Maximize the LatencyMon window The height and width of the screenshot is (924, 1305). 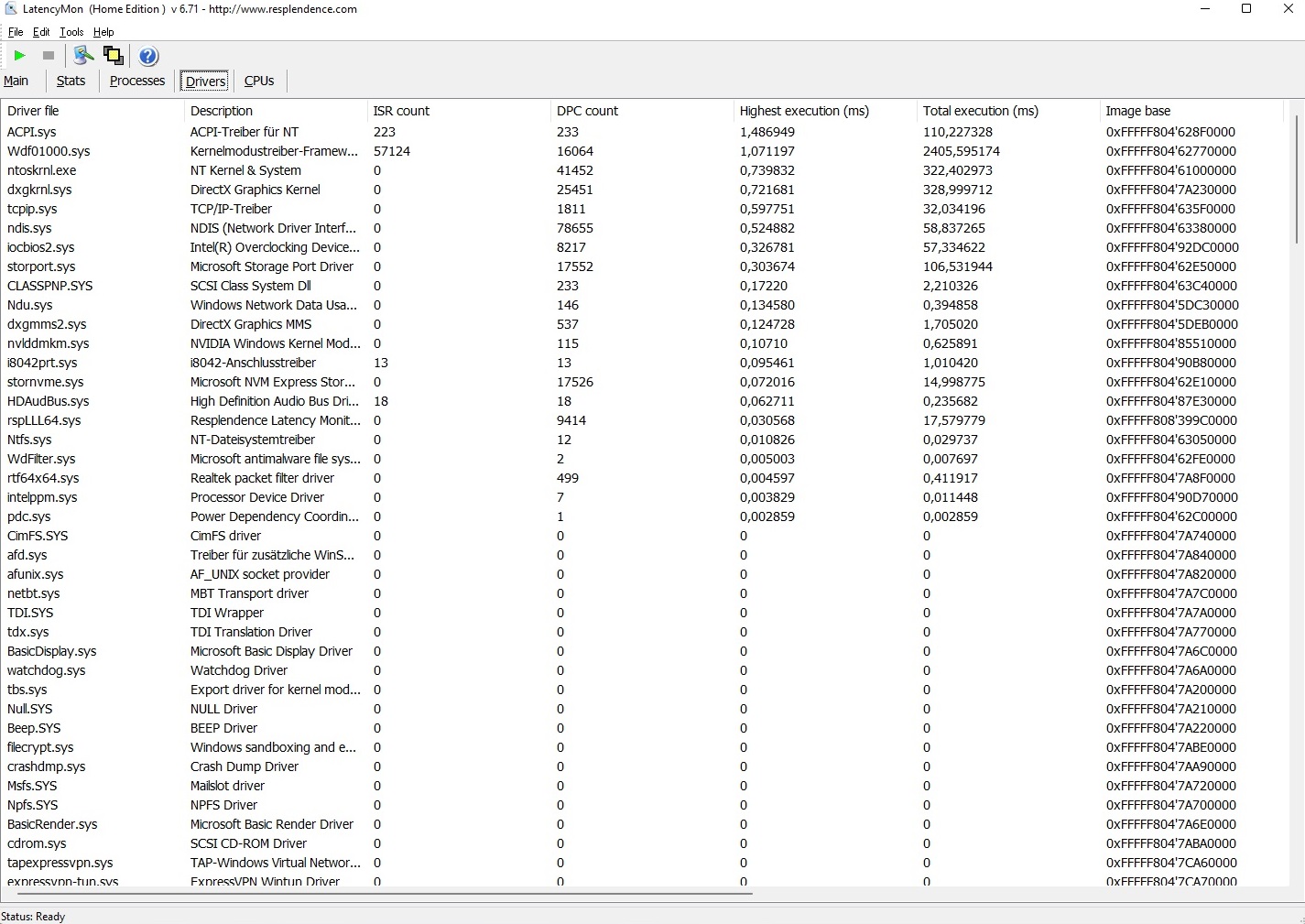click(1246, 9)
